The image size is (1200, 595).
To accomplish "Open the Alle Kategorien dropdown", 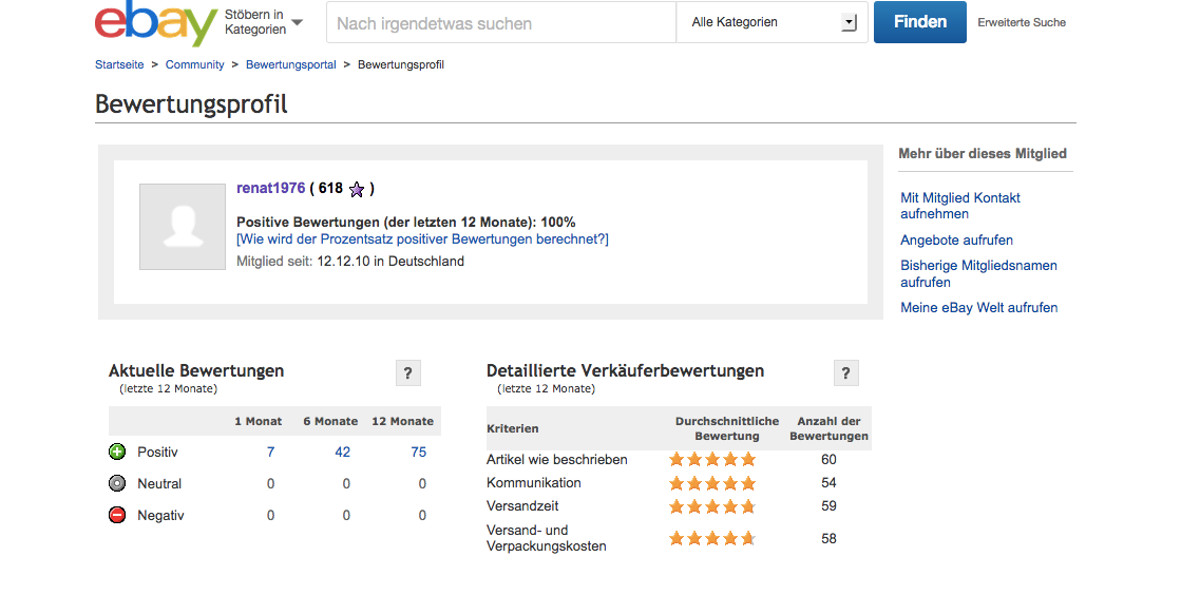I will pyautogui.click(x=772, y=22).
